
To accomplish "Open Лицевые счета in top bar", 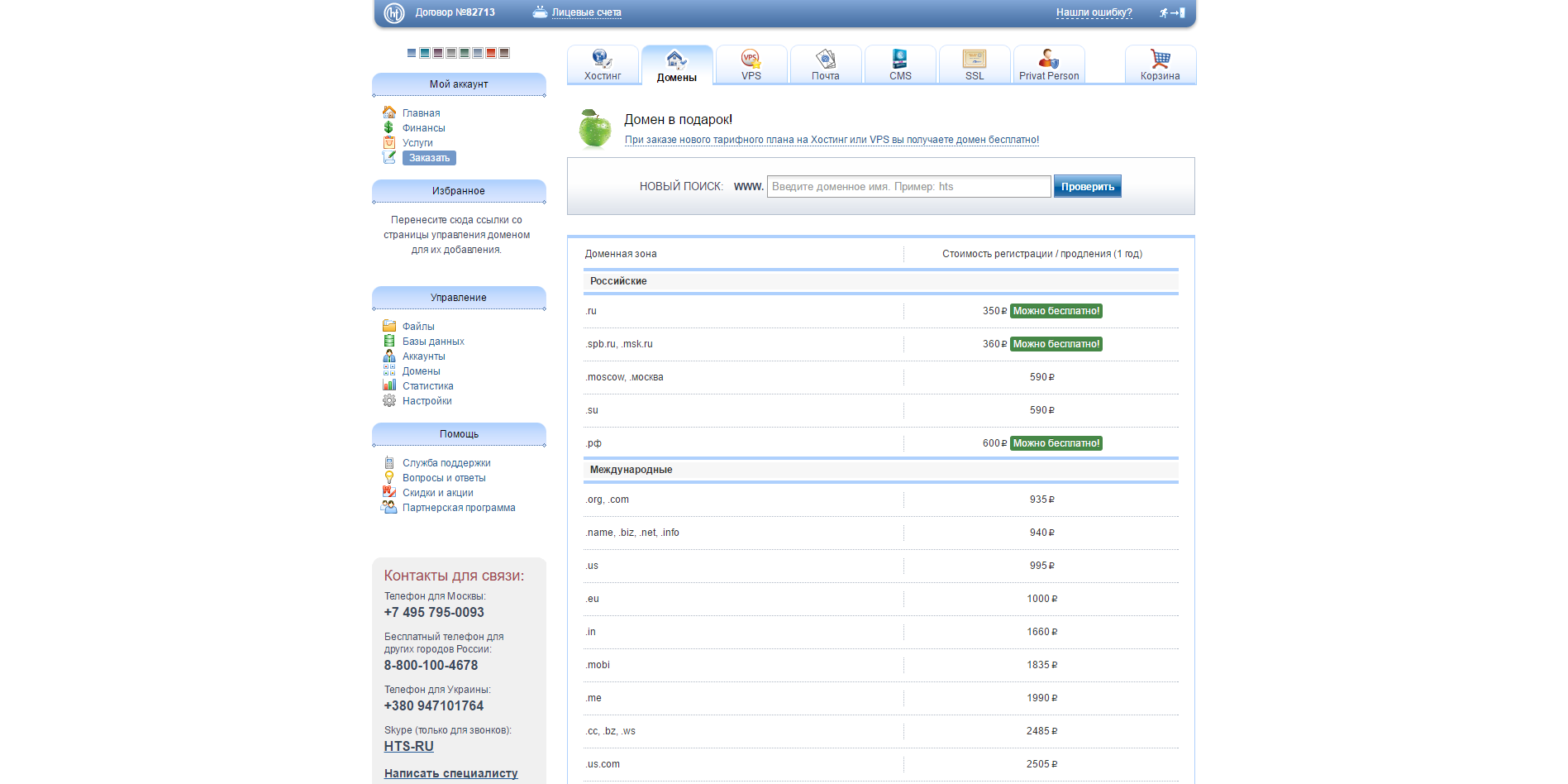I will point(586,12).
